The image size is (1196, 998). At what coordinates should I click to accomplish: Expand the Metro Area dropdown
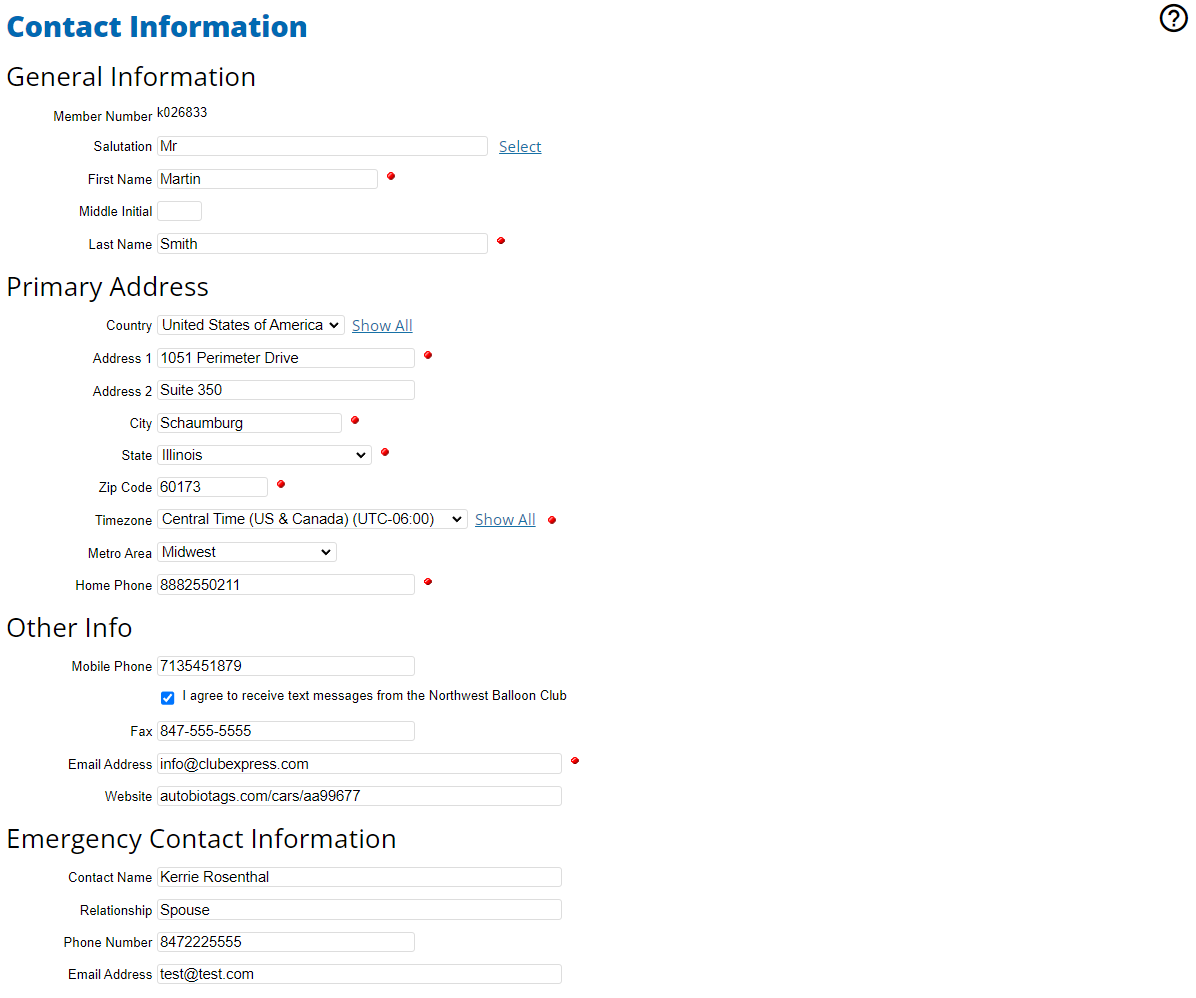pyautogui.click(x=246, y=552)
